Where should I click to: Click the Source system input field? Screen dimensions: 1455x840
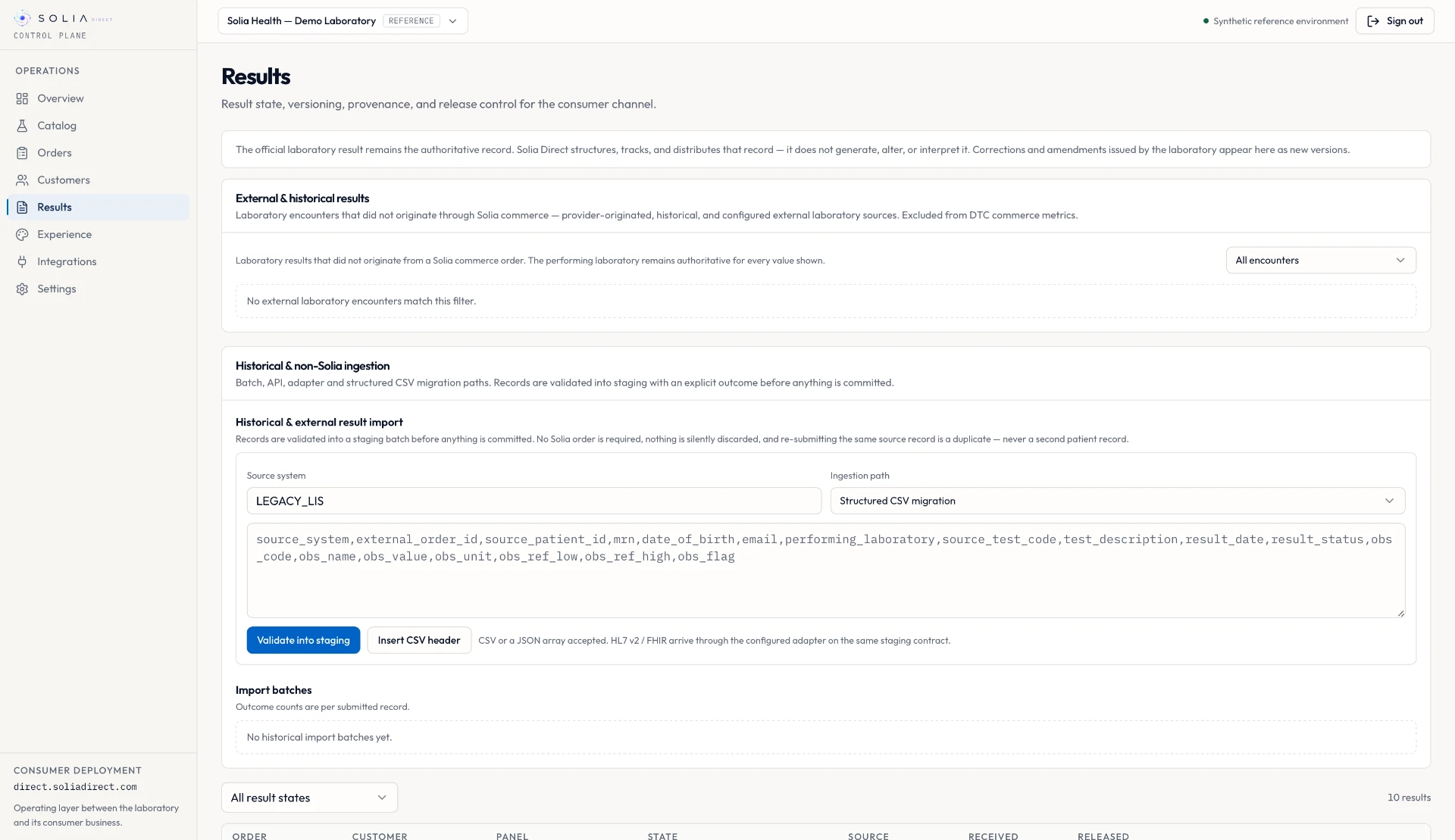[x=533, y=501]
